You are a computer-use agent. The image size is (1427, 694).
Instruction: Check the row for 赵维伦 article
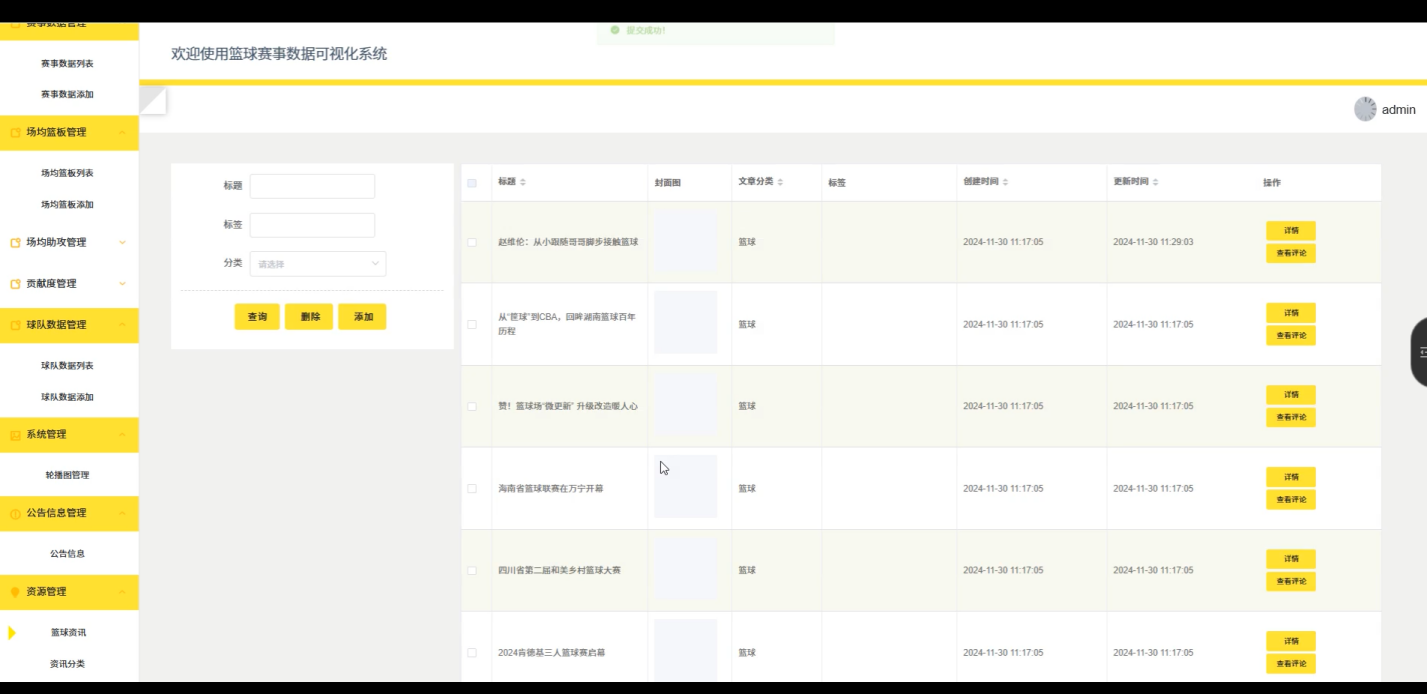(x=472, y=242)
